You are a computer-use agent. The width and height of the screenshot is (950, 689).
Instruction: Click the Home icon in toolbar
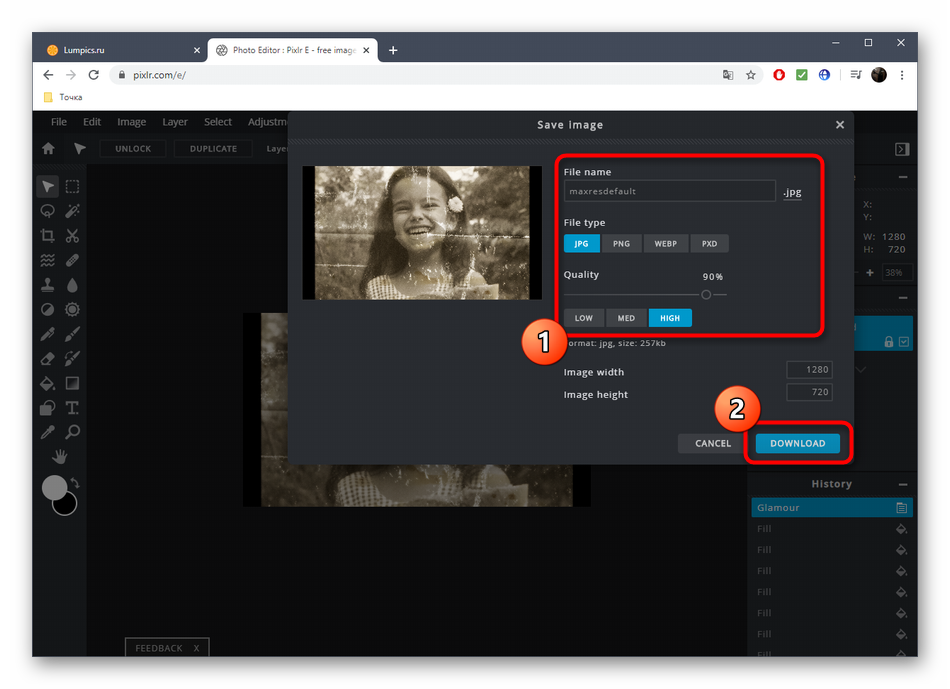click(x=48, y=149)
